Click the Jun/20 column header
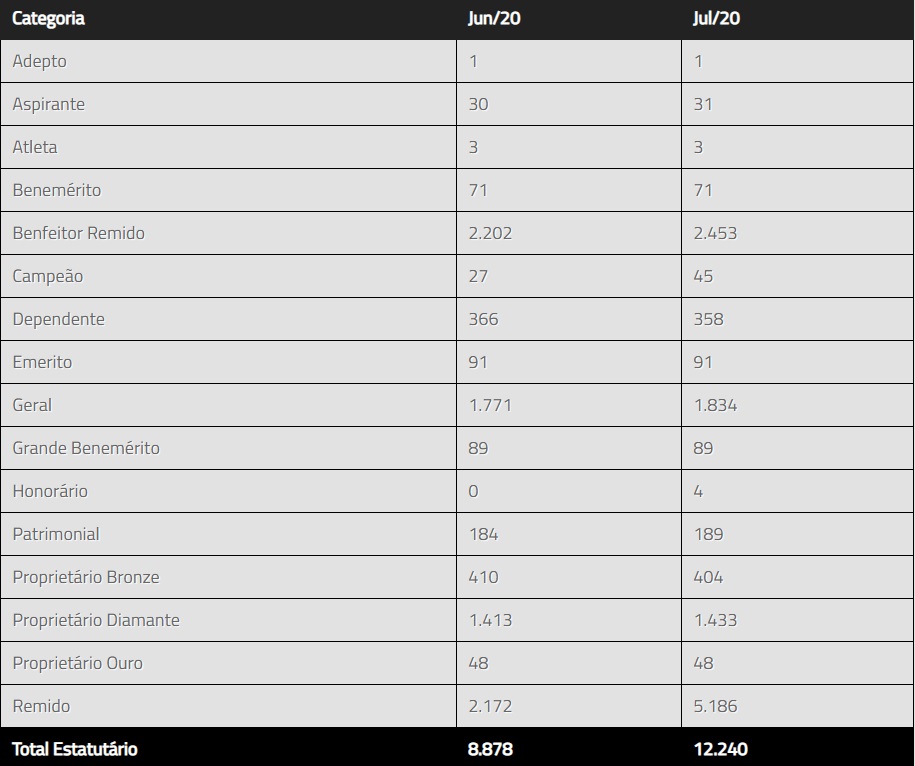915x766 pixels. (x=492, y=19)
